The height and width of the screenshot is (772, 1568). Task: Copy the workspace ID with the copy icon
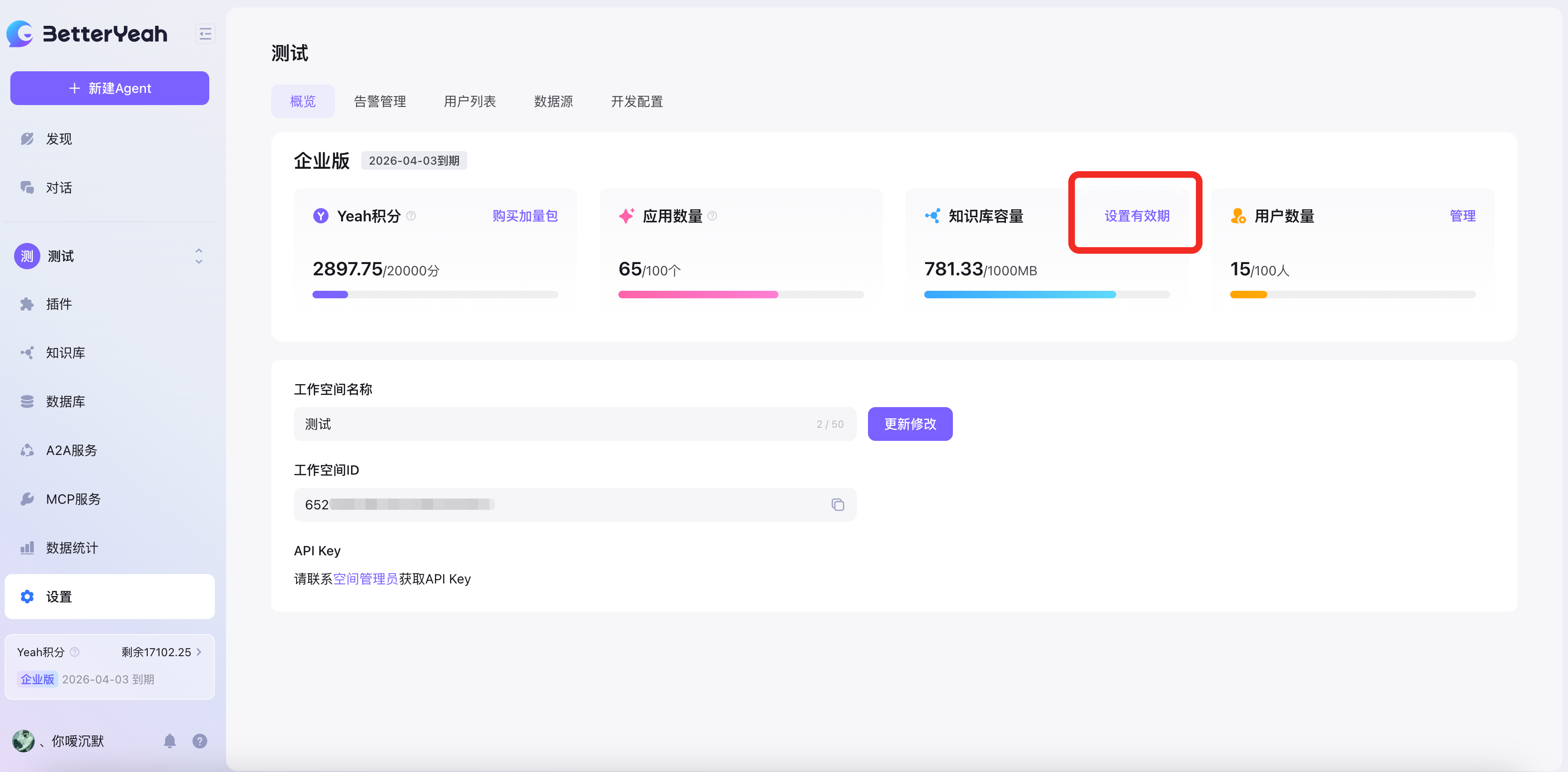click(x=837, y=504)
